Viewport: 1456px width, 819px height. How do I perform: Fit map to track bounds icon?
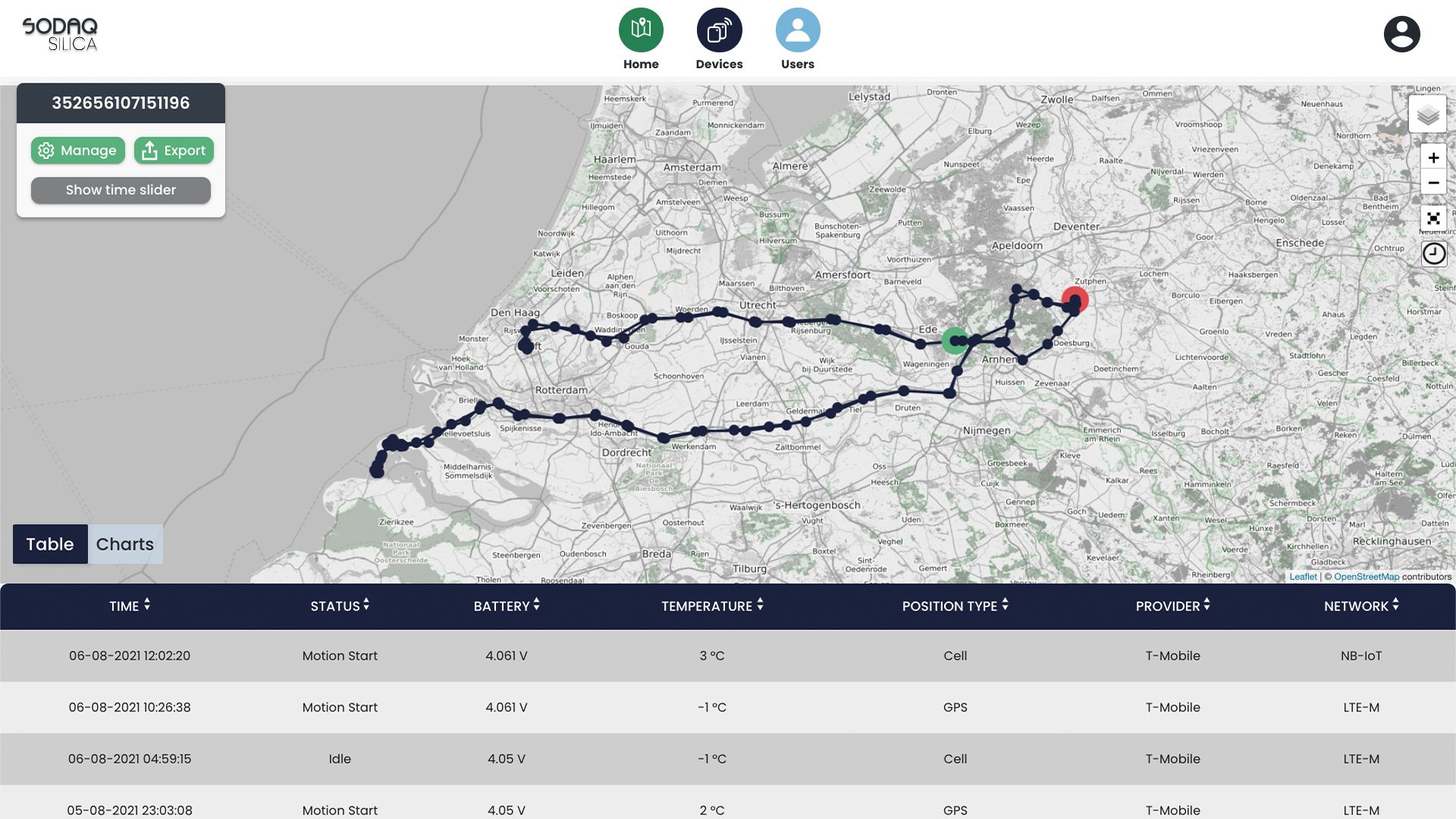1433,218
